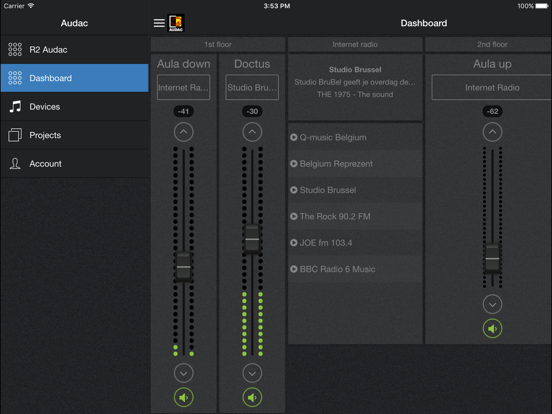The width and height of the screenshot is (552, 414).
Task: Lower Aula down volume with down chevron
Action: coord(183,373)
